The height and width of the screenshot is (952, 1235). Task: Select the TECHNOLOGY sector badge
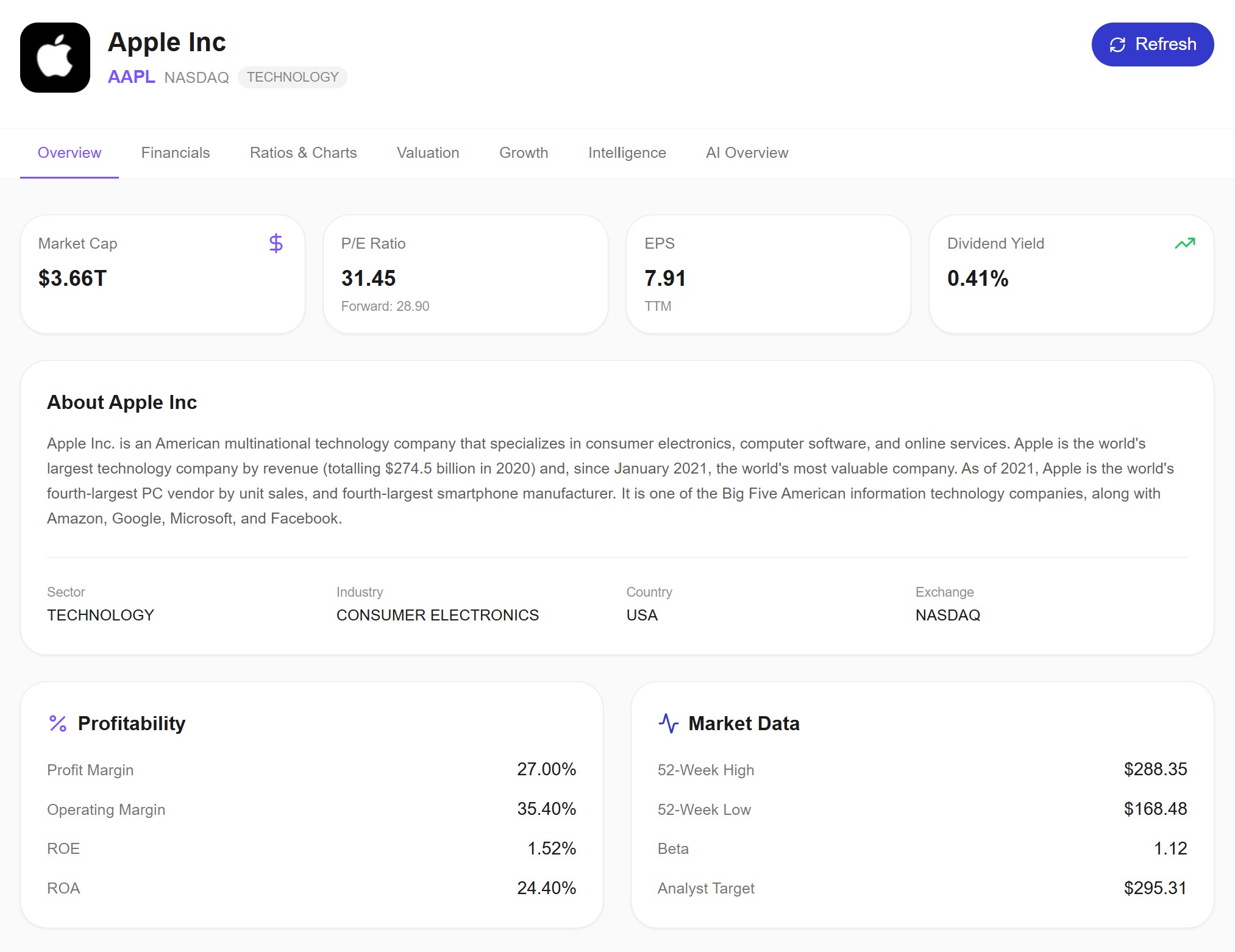click(x=293, y=77)
